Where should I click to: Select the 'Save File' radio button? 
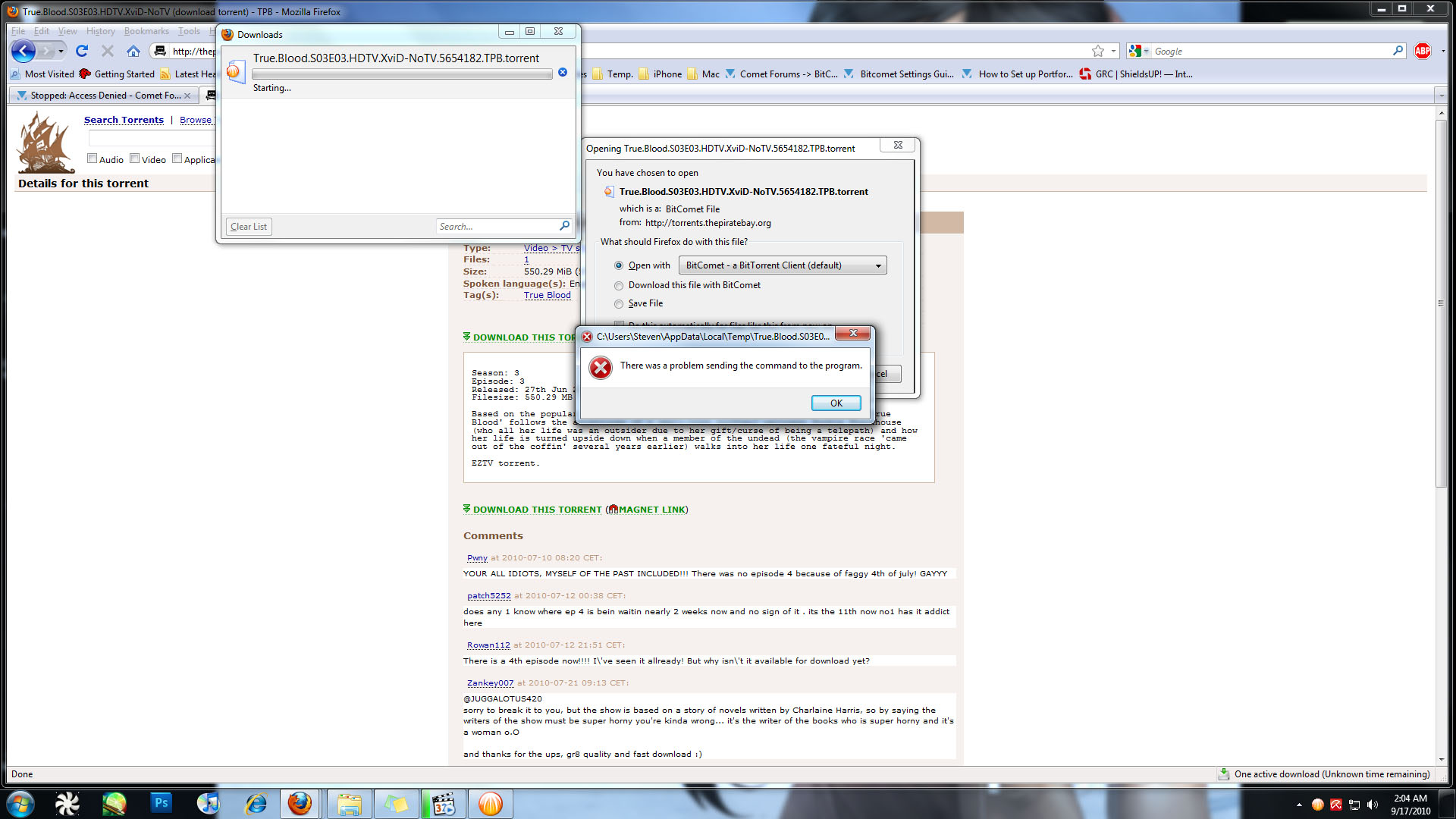[x=619, y=304]
